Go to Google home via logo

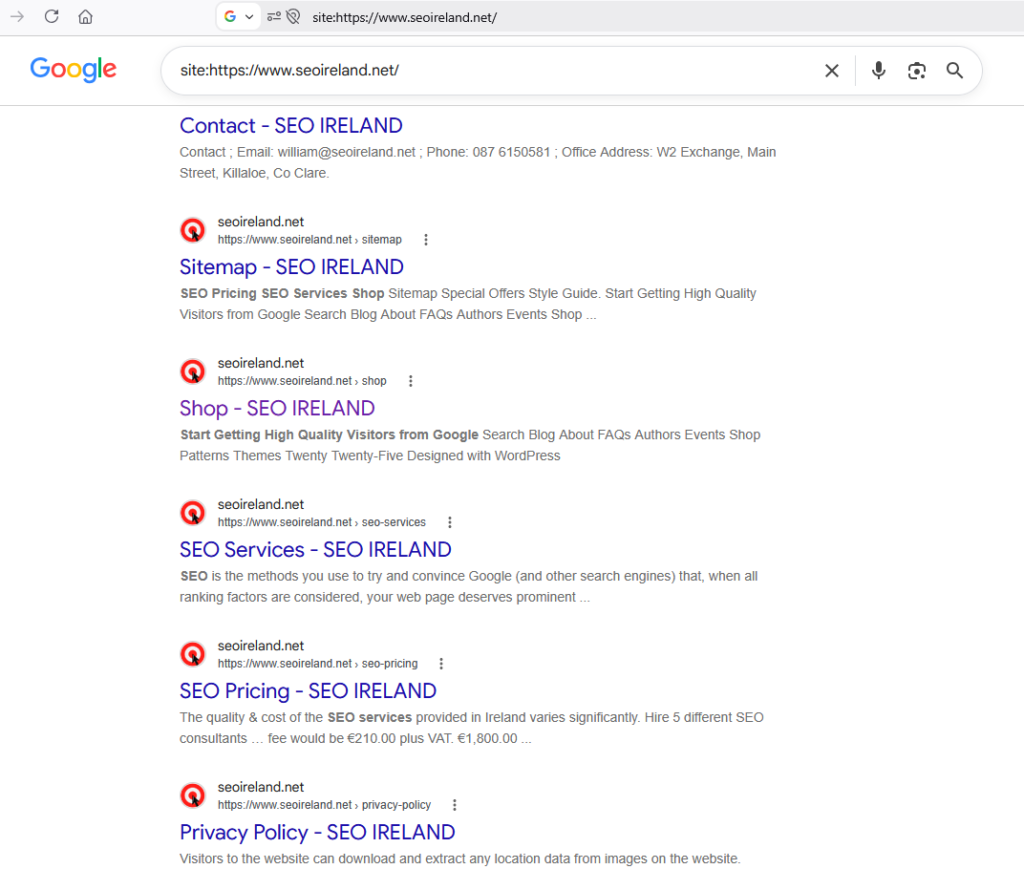73,69
